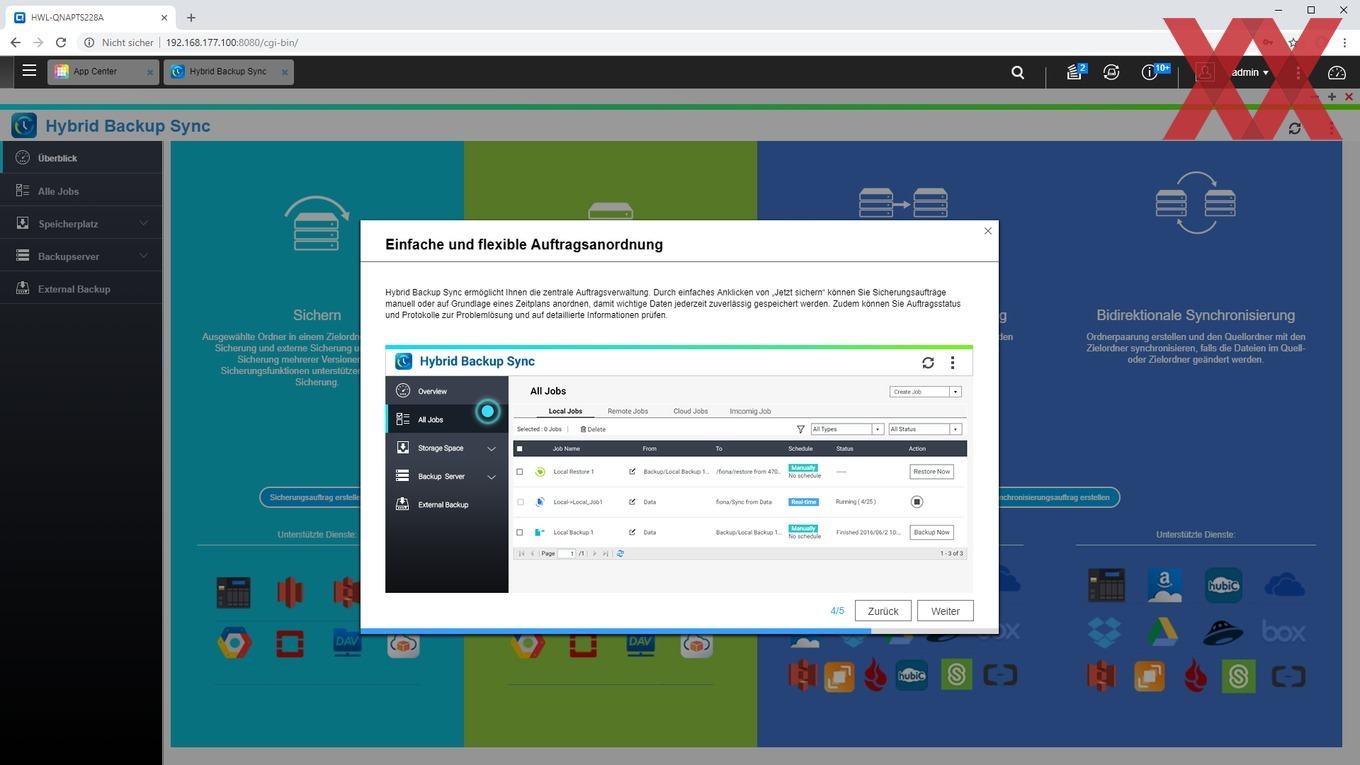Click the Sicherungsauftrag erstellen button

314,497
